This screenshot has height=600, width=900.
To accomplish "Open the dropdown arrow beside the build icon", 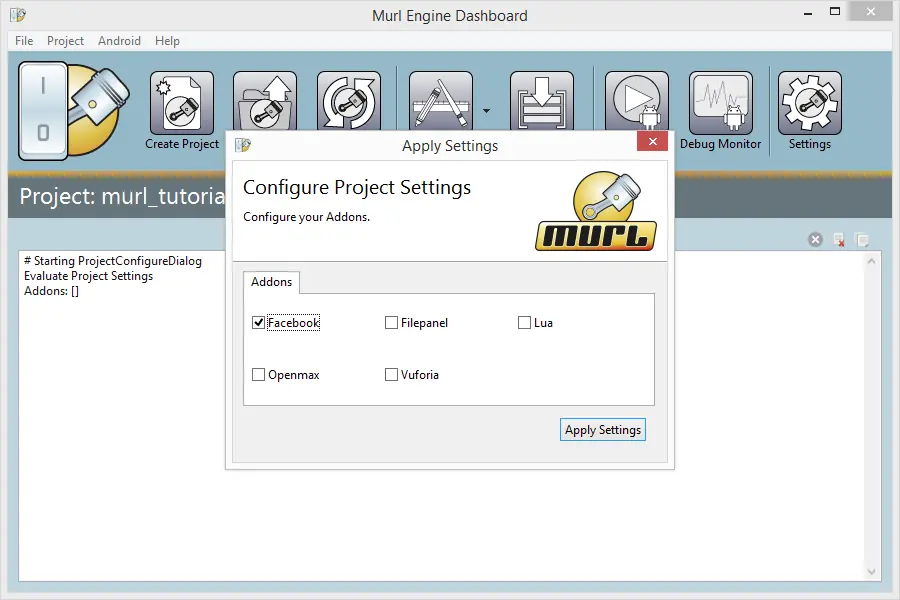I will pos(486,110).
